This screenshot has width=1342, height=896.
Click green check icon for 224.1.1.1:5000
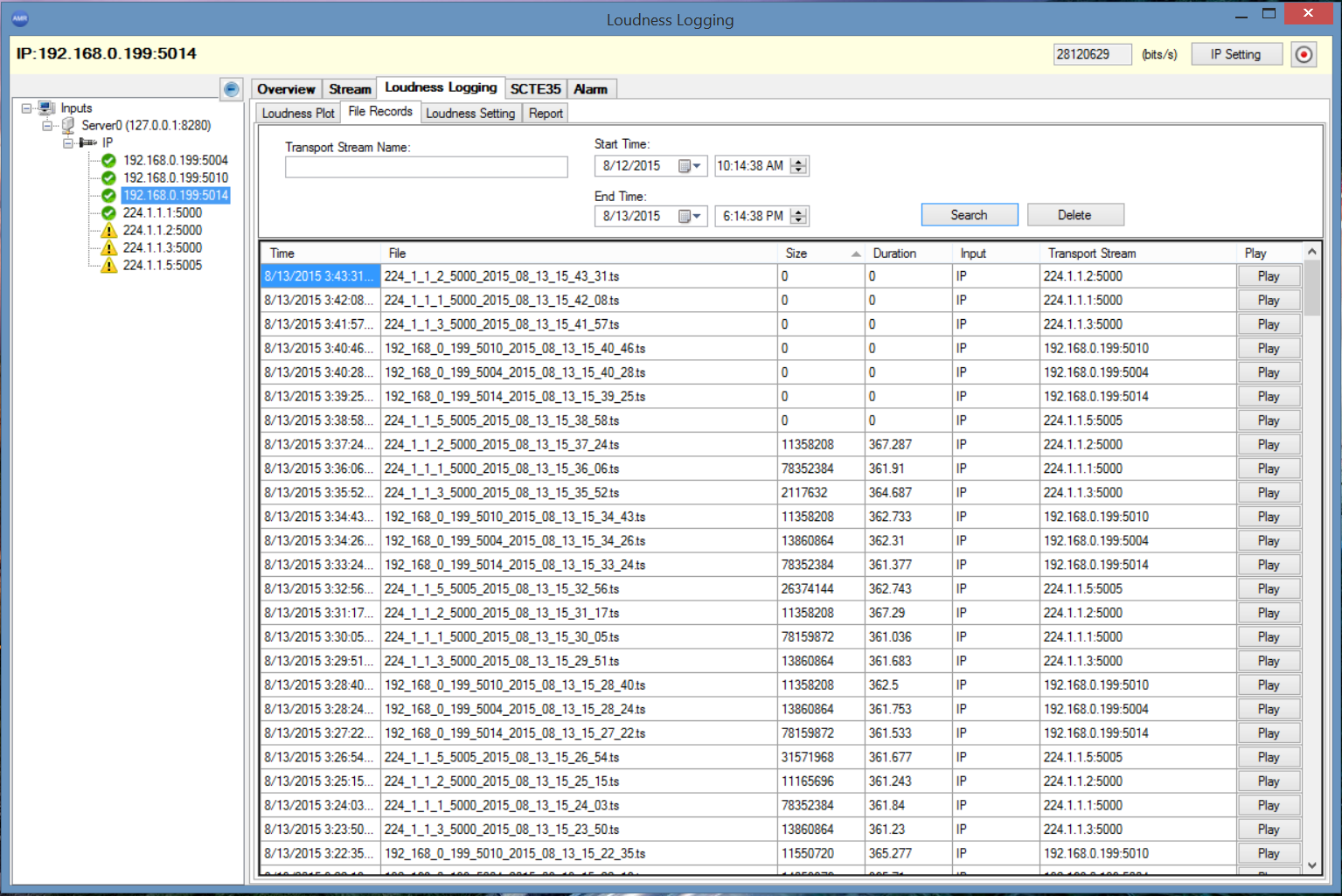pos(108,213)
